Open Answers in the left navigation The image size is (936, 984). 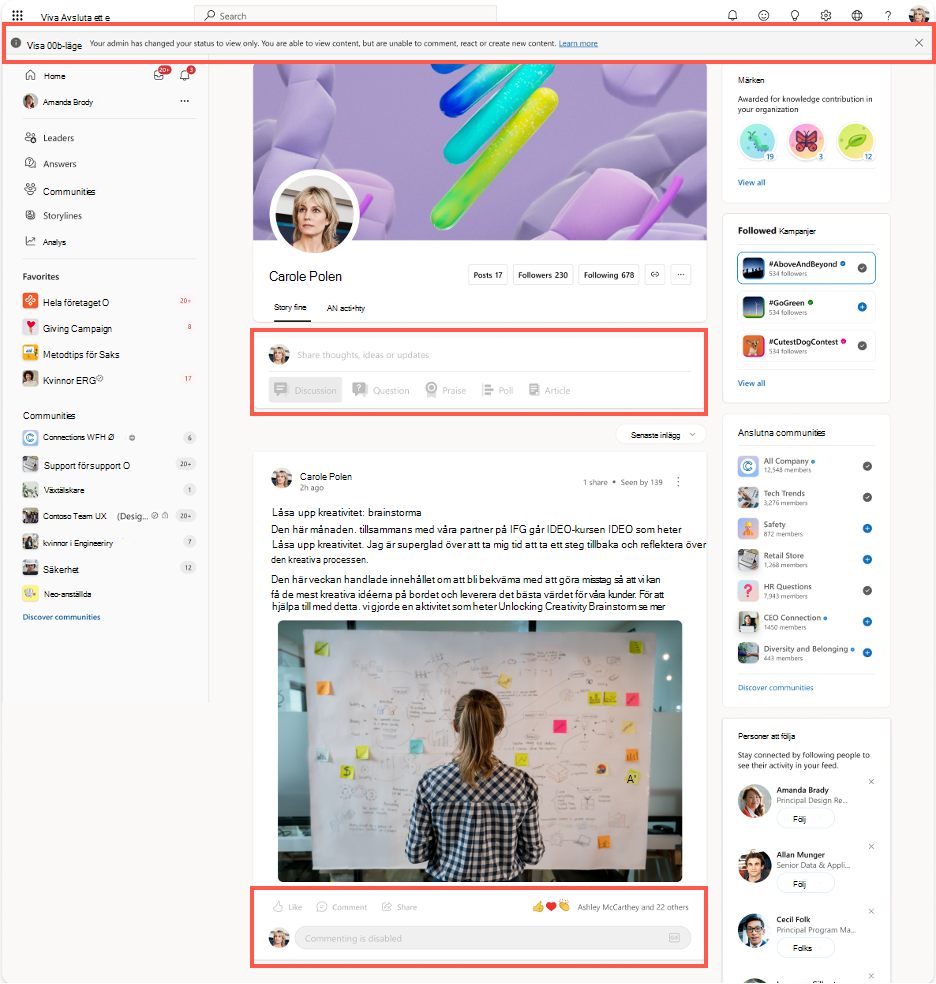tap(60, 164)
